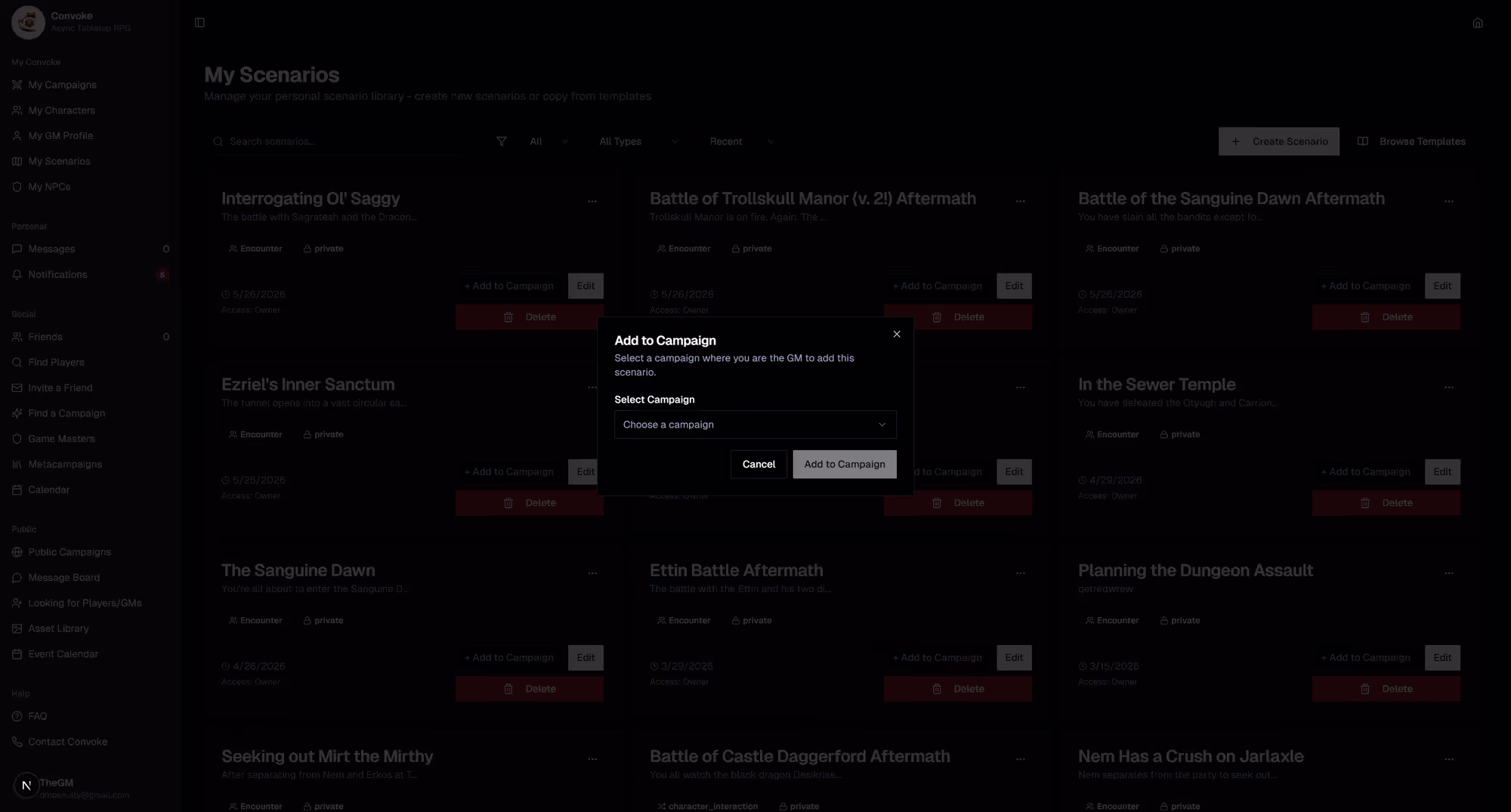Open the Choose a campaign dropdown
This screenshot has width=1511, height=812.
pos(755,425)
